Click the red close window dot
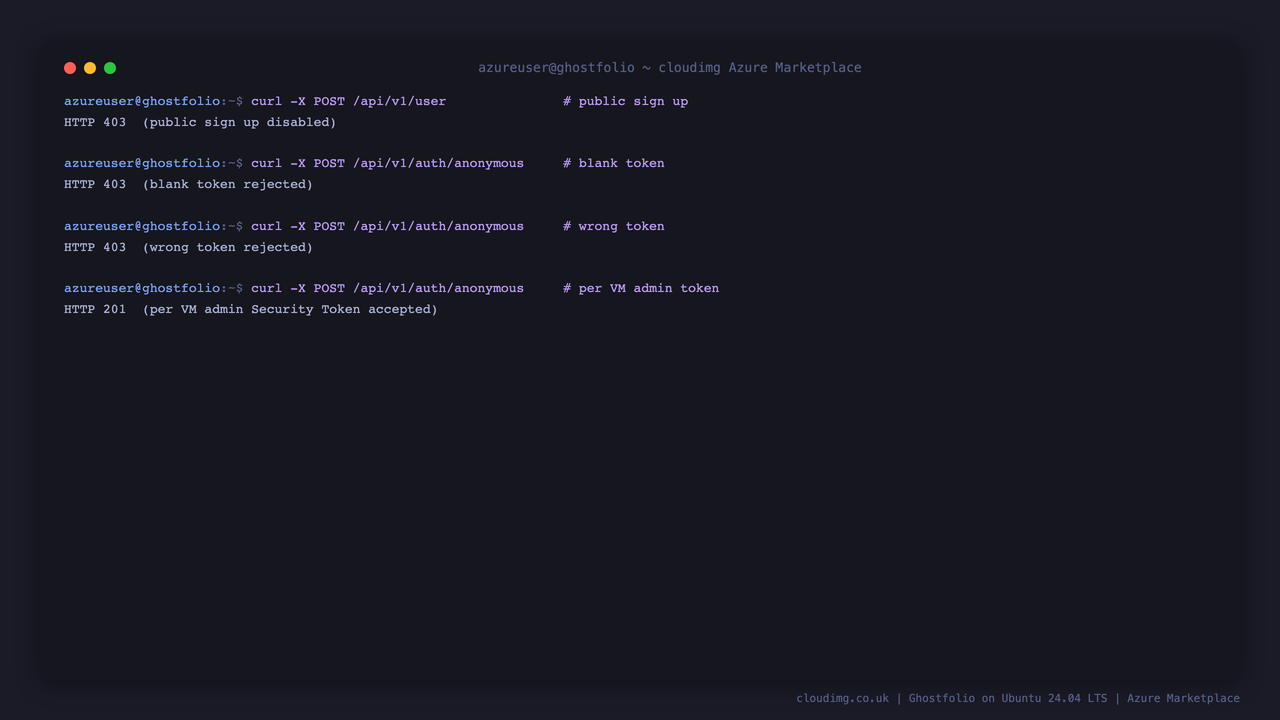Image resolution: width=1280 pixels, height=720 pixels. (x=70, y=68)
